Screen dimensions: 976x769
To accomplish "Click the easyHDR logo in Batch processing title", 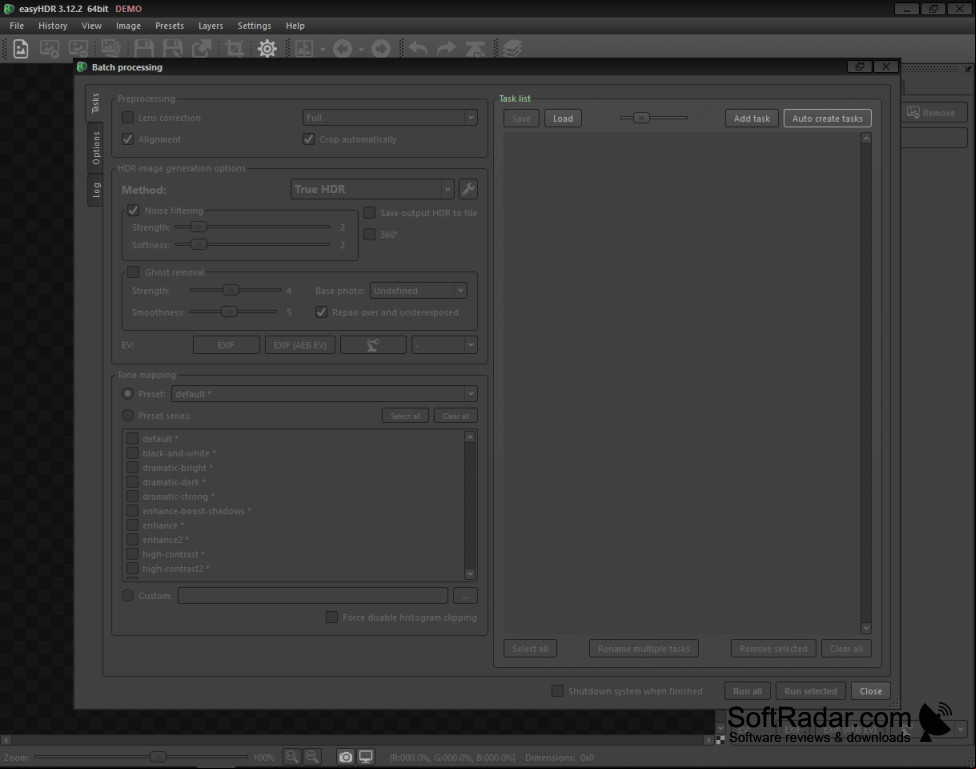I will tap(82, 67).
